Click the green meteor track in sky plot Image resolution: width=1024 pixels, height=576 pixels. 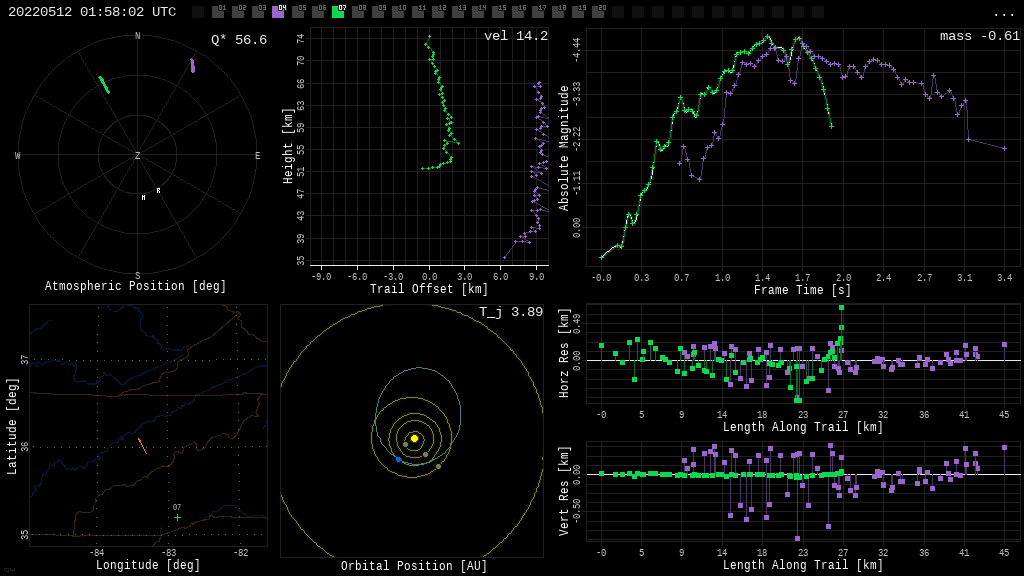point(104,85)
